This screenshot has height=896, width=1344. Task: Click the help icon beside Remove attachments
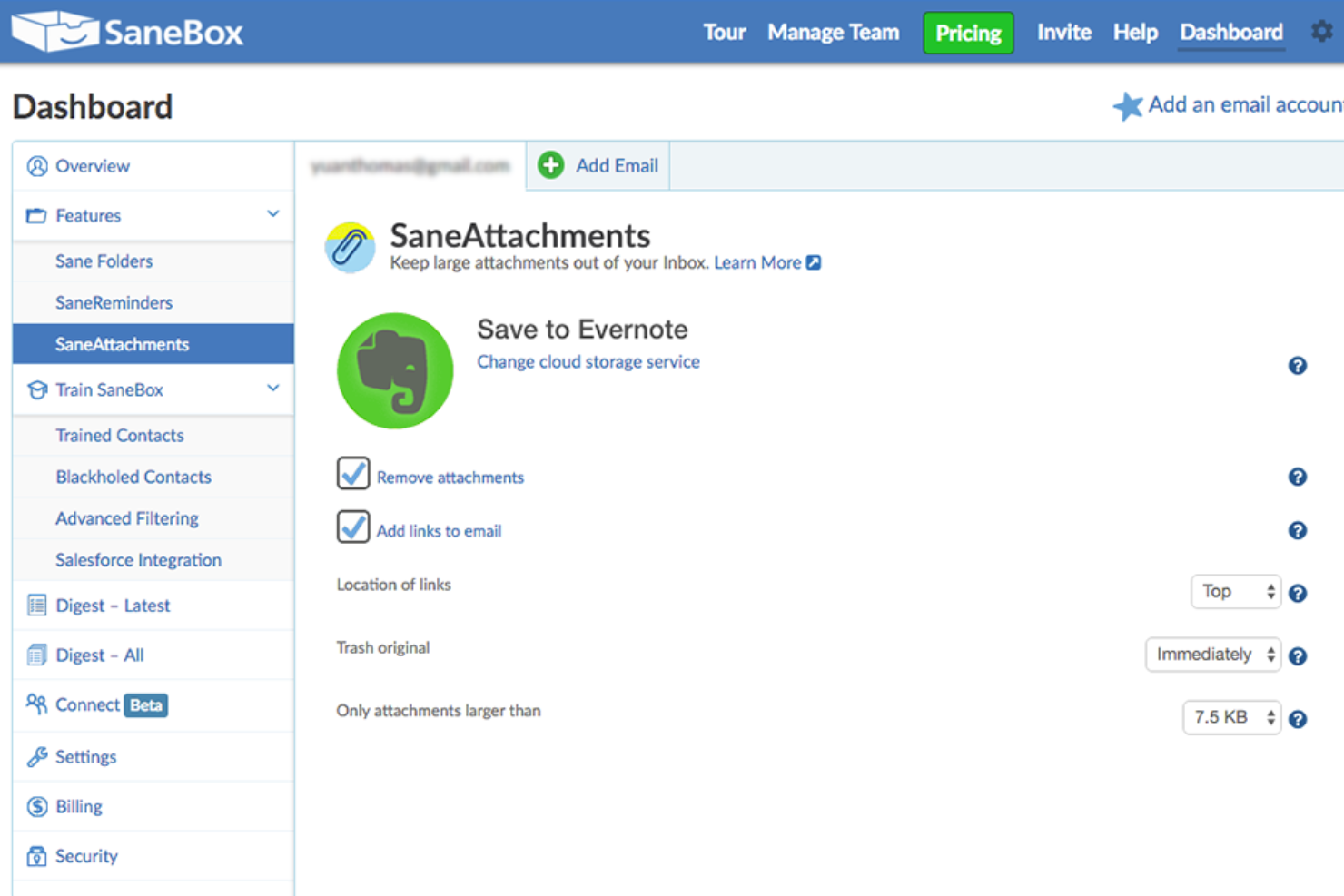point(1298,477)
